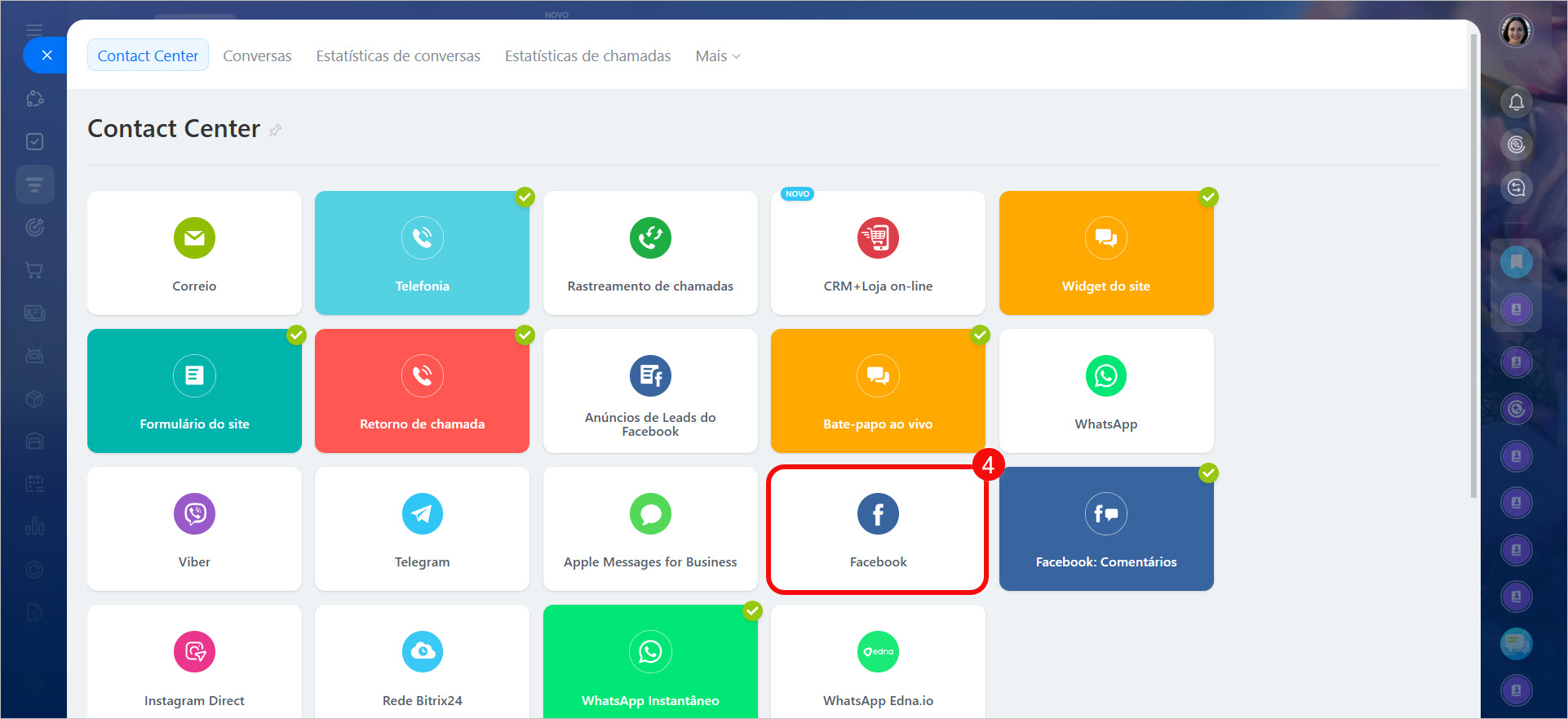Open the Widget do site card

(x=1106, y=253)
